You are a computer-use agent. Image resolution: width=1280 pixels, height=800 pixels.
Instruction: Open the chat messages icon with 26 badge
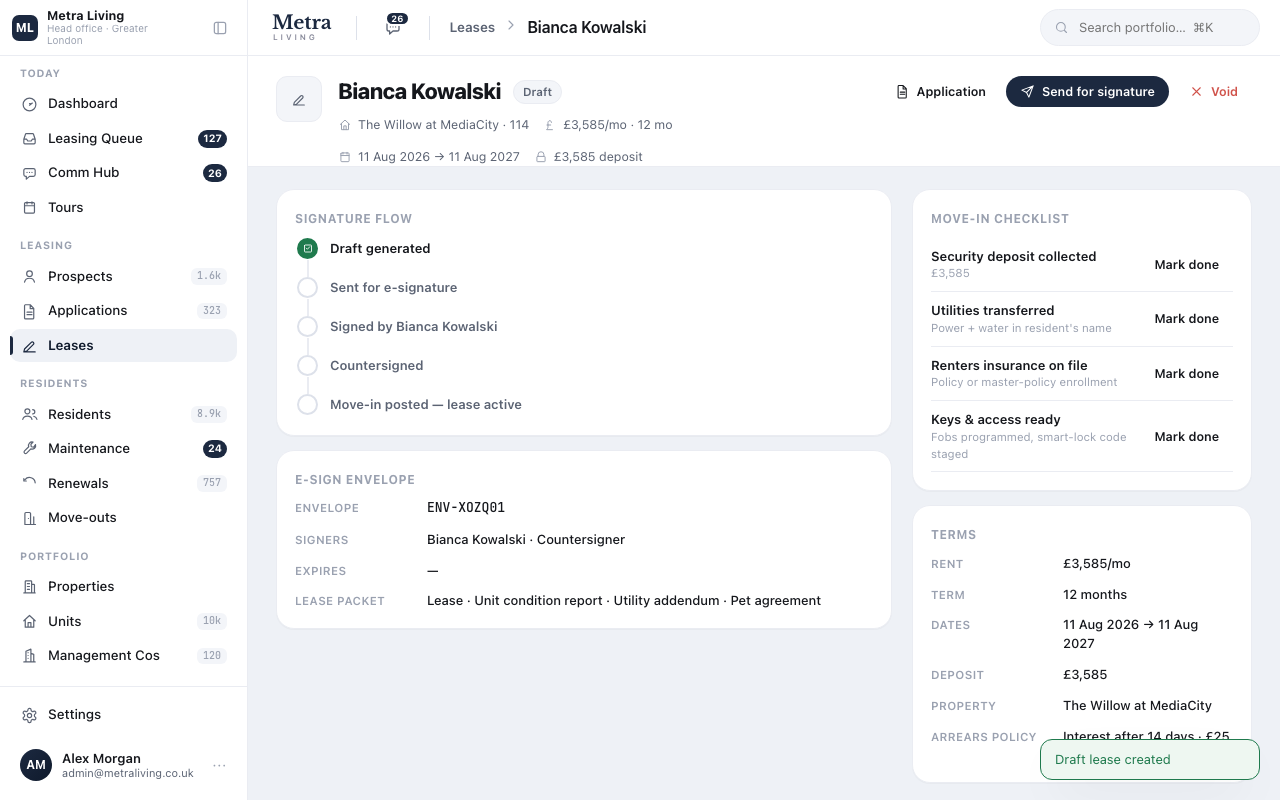pyautogui.click(x=394, y=27)
